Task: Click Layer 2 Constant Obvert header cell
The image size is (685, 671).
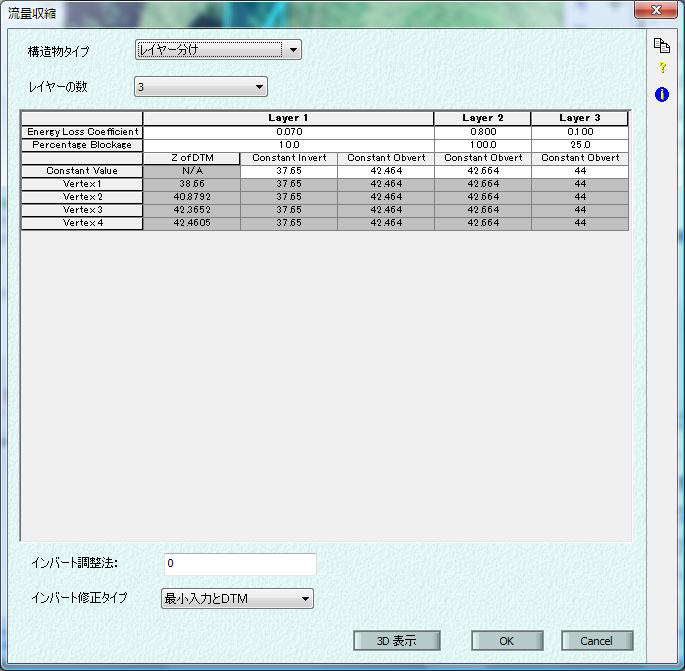Action: coord(483,158)
